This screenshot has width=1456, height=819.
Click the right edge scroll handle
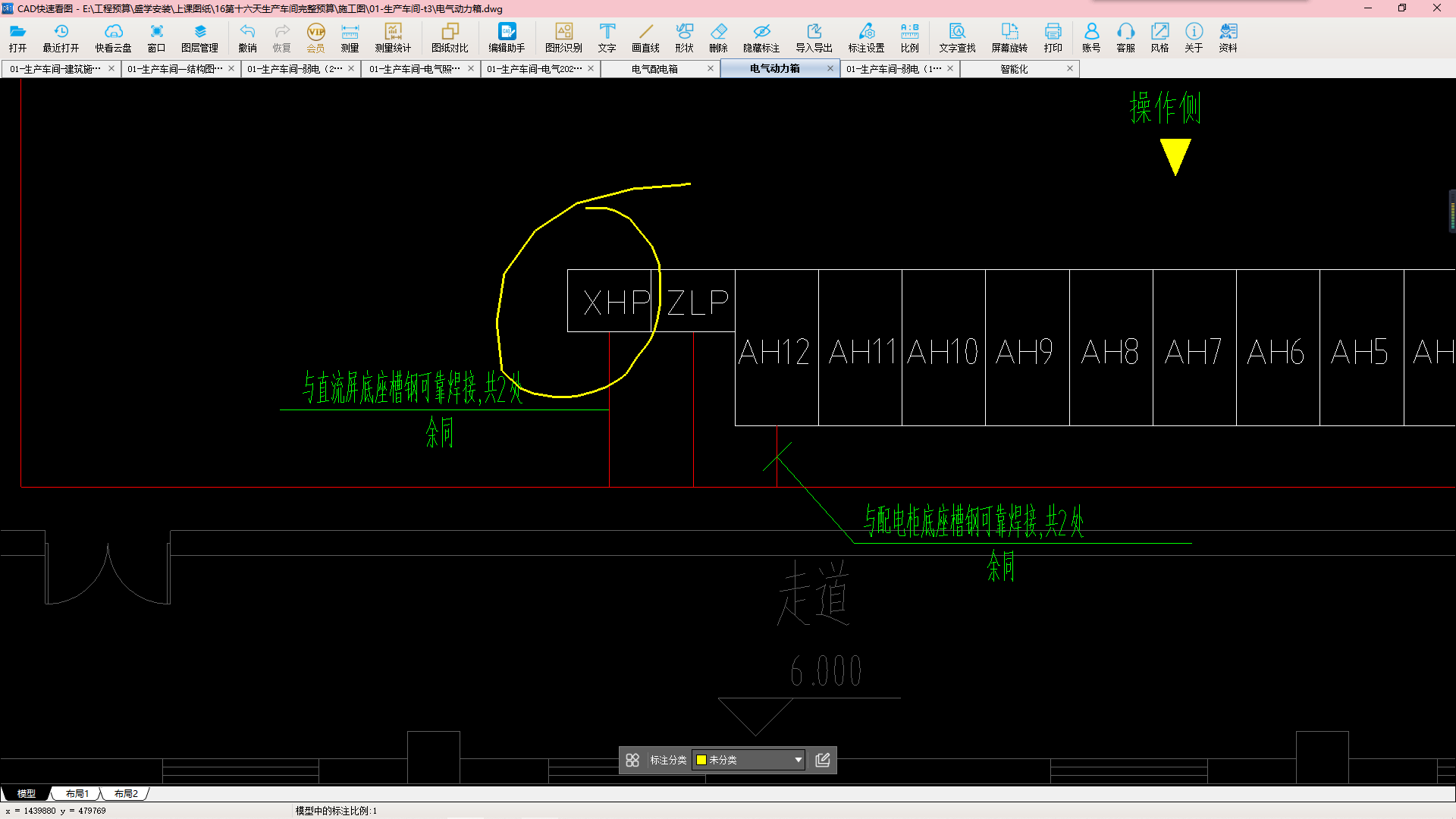coord(1452,212)
